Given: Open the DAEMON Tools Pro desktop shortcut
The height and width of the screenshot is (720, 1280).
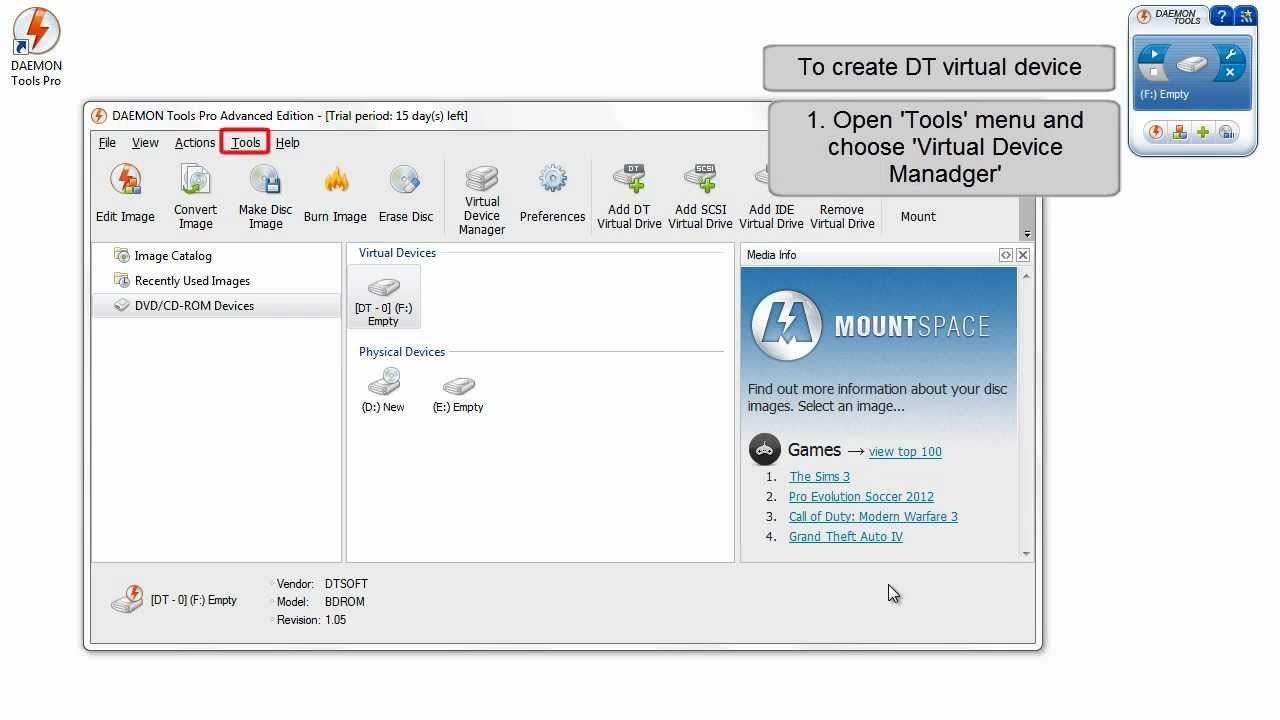Looking at the screenshot, I should tap(36, 47).
